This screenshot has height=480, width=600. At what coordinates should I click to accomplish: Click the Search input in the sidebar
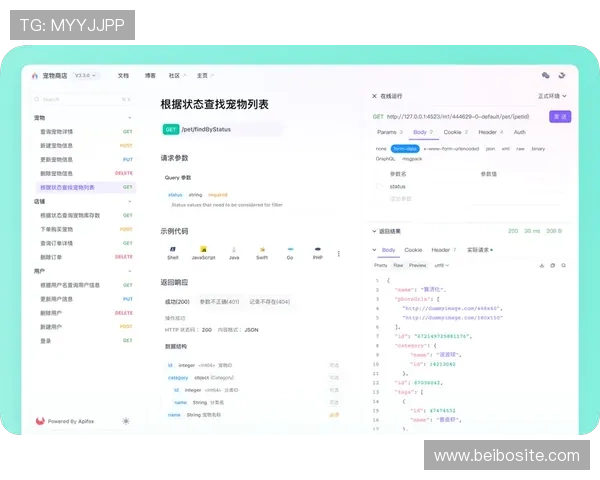point(83,99)
